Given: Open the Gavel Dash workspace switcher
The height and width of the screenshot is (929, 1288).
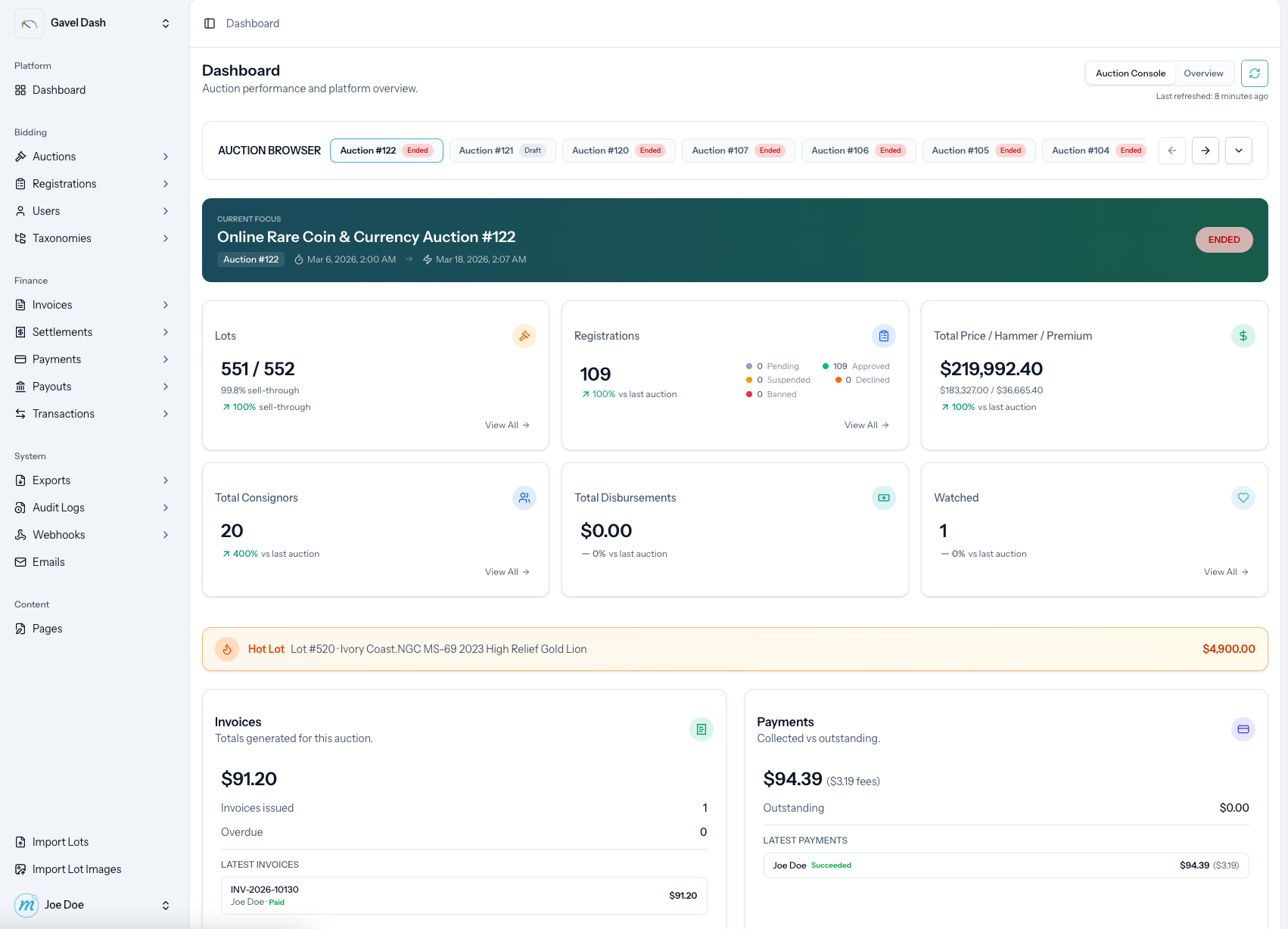Looking at the screenshot, I should (166, 23).
